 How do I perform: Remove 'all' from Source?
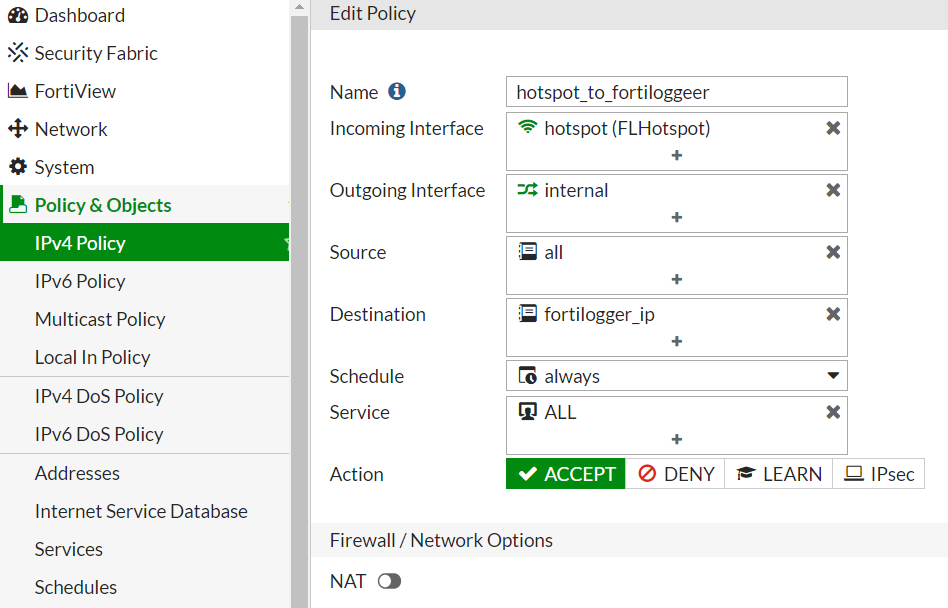pyautogui.click(x=833, y=252)
